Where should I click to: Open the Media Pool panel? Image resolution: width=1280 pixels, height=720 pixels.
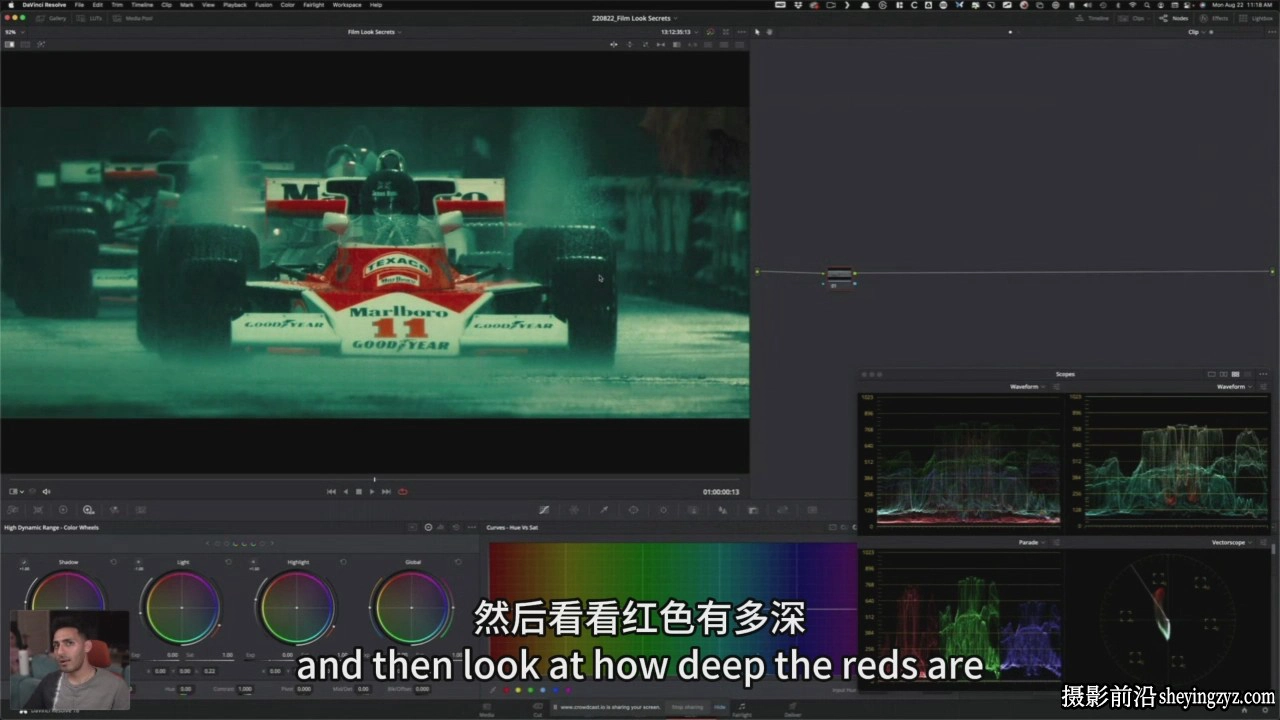coord(135,18)
